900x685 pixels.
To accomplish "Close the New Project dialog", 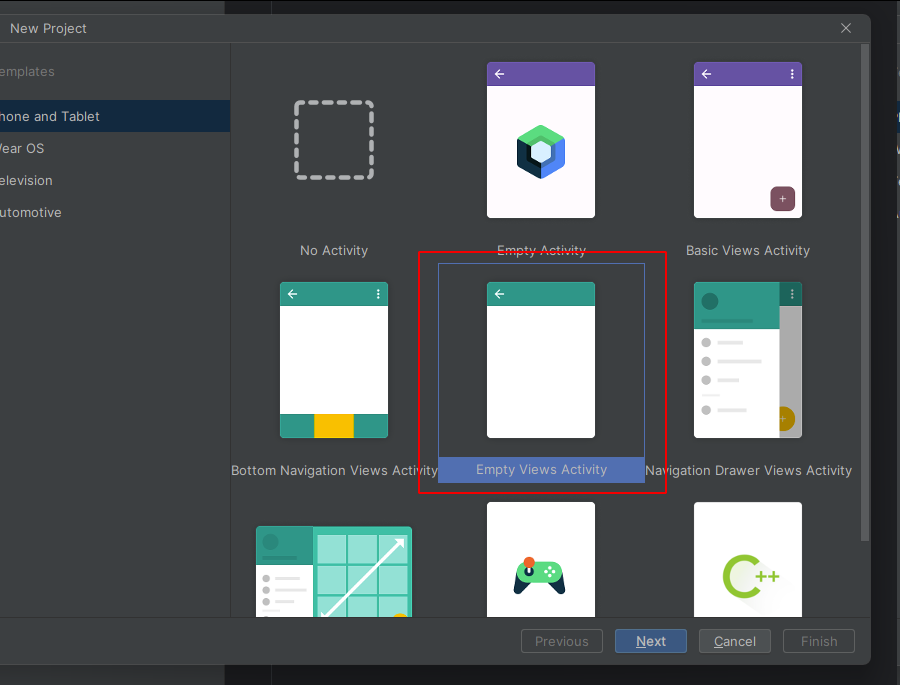I will pos(845,28).
